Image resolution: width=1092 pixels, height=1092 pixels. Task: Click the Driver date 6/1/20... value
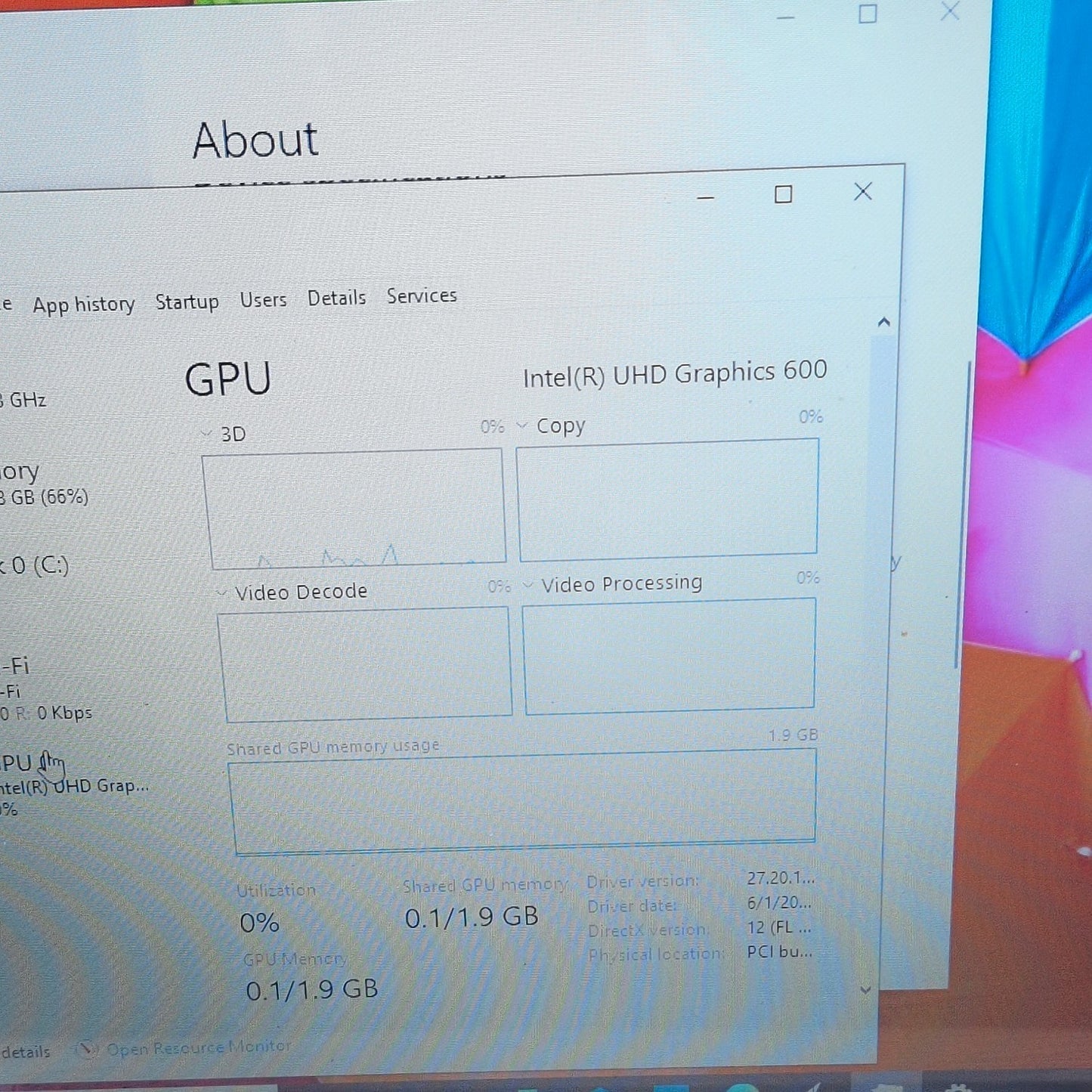click(779, 902)
